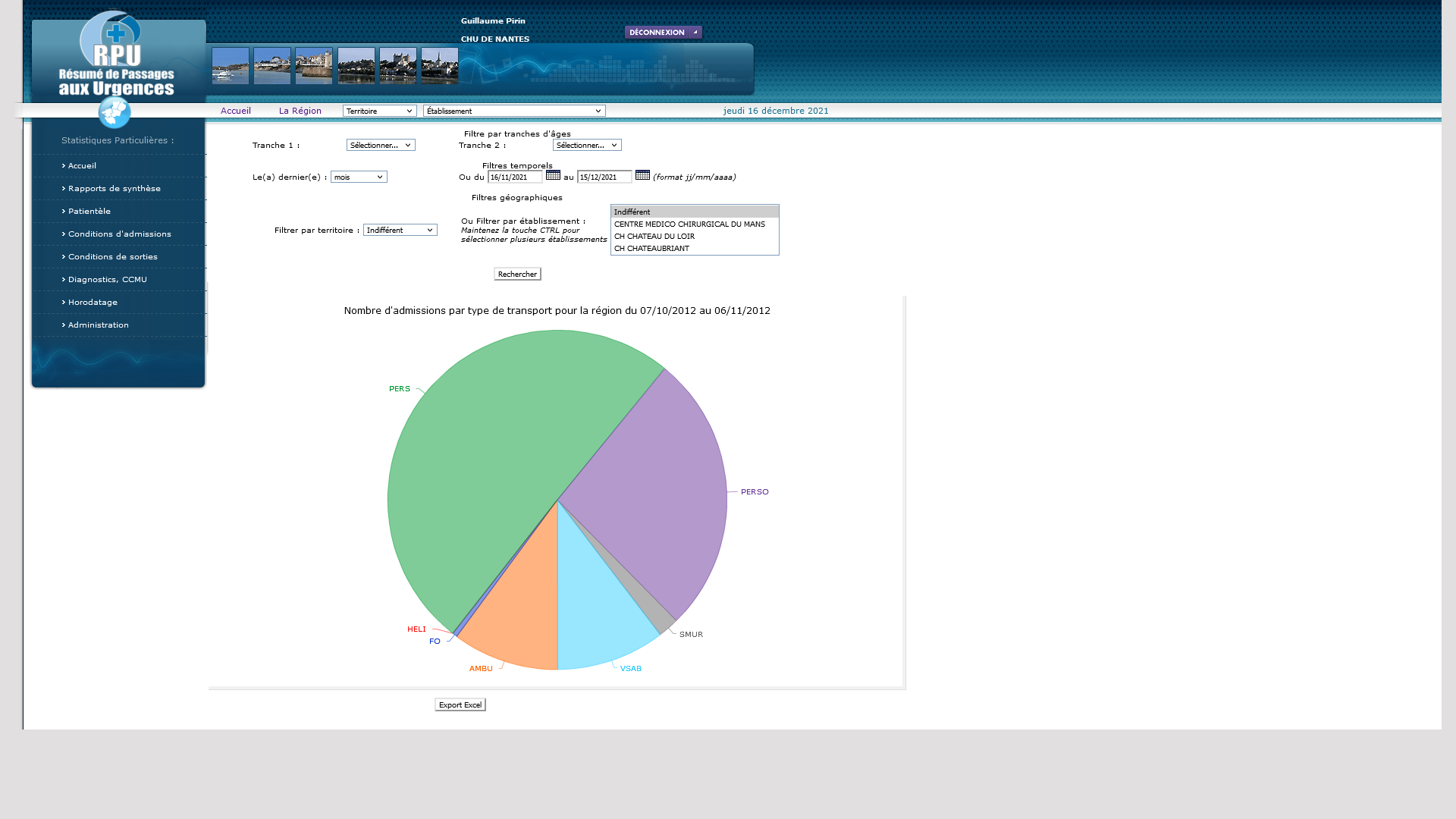Click the region map globe icon

115,113
